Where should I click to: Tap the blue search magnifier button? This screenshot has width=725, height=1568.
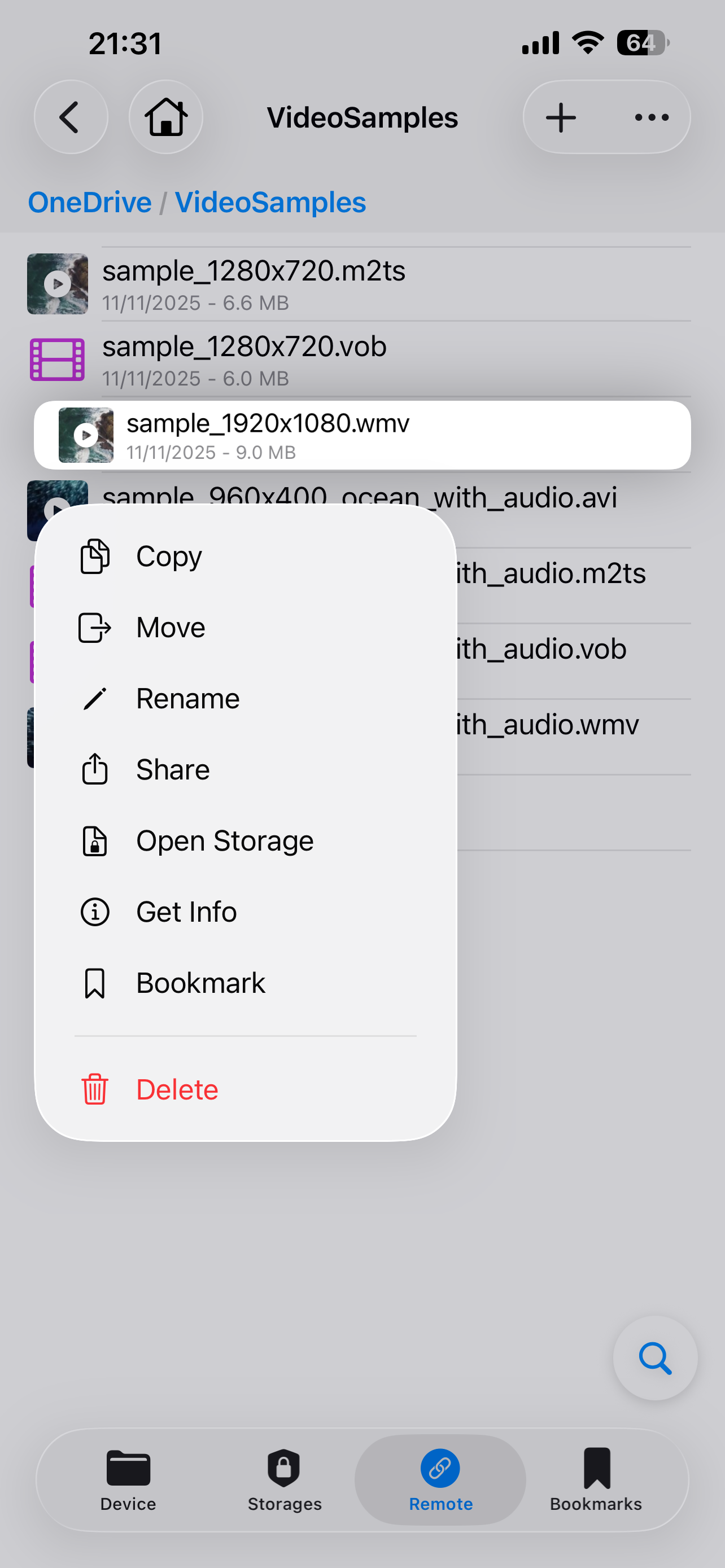coord(655,1358)
